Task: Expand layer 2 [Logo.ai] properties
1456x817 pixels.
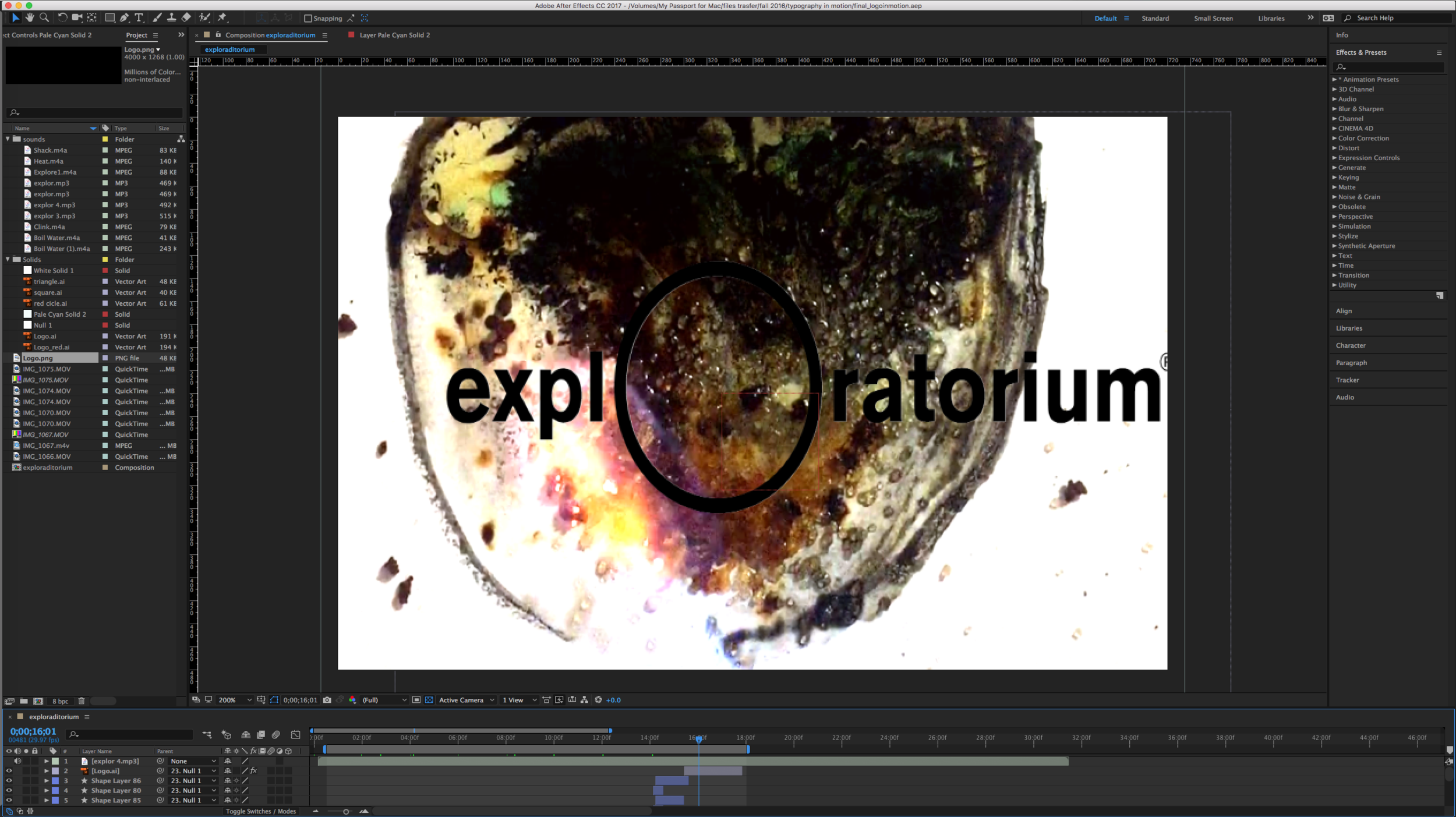Action: (46, 771)
